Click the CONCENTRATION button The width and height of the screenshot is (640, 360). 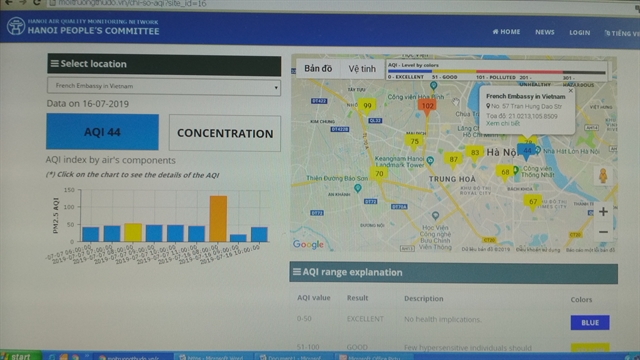click(225, 133)
